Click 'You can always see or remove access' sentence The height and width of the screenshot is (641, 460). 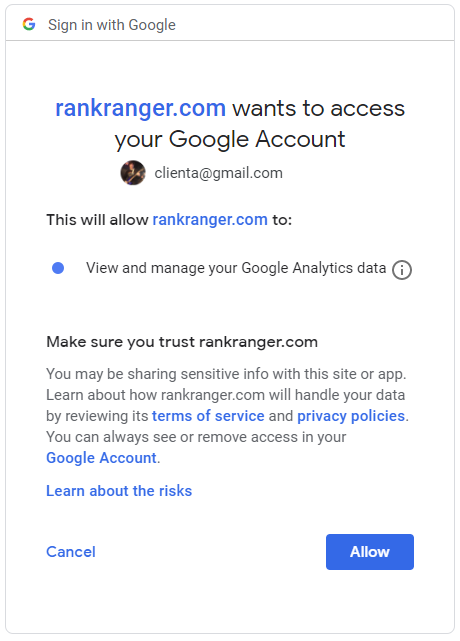click(x=196, y=437)
